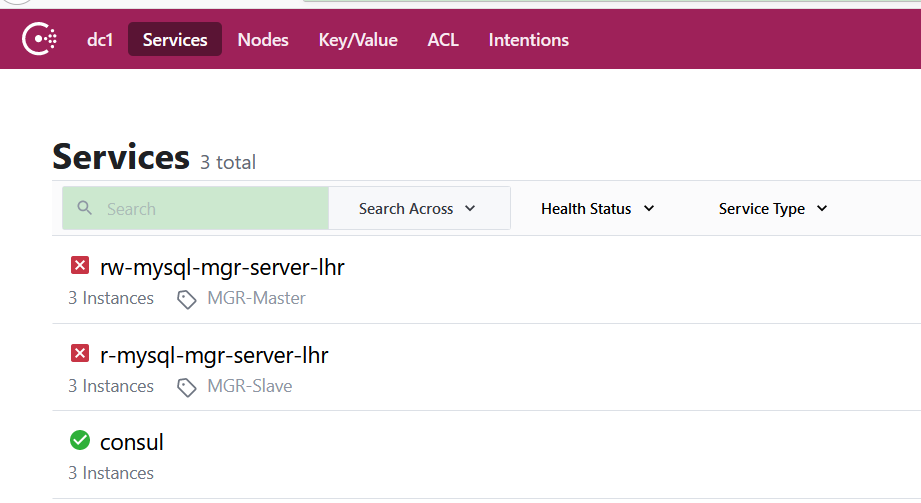The width and height of the screenshot is (921, 503).
Task: Open the consul service
Action: point(132,442)
